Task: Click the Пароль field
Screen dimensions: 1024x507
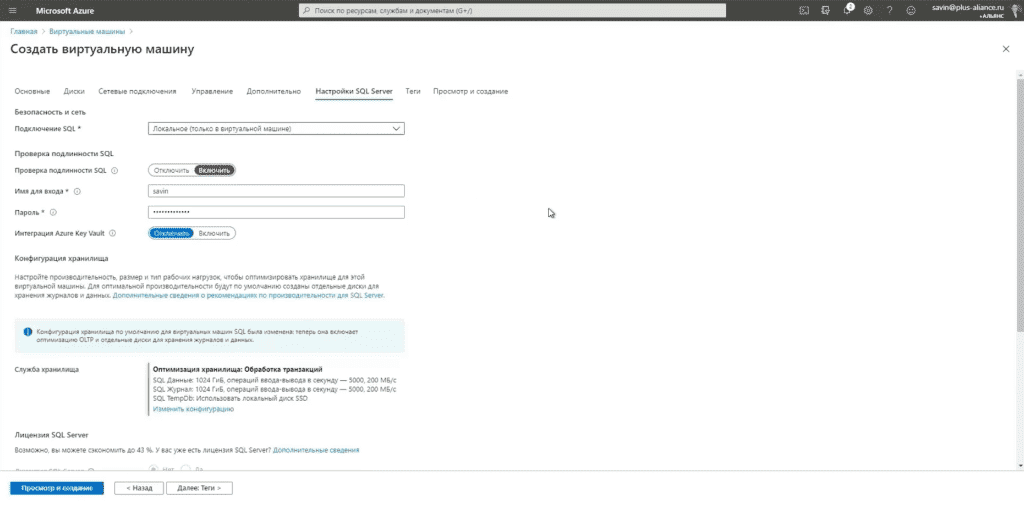Action: 276,212
